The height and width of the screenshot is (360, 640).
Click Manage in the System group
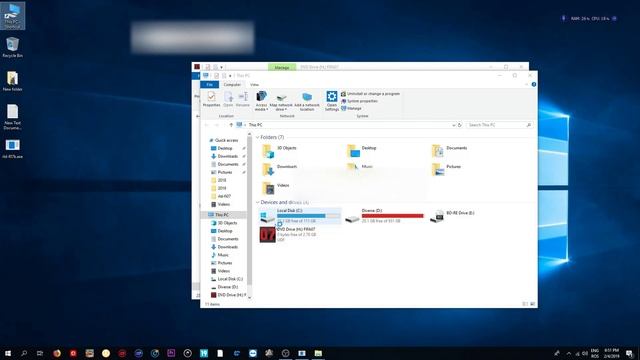pos(351,109)
